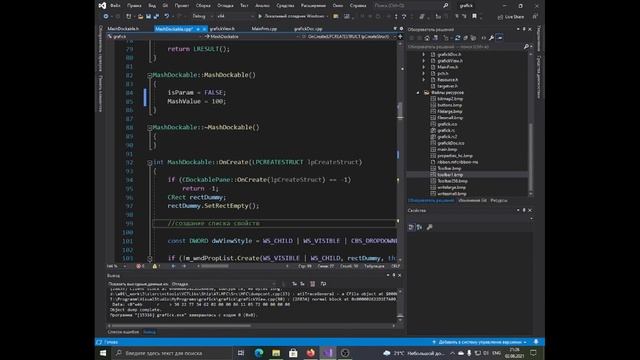Click the Categorized icon in Properties panel
The height and width of the screenshot is (360, 640).
pyautogui.click(x=411, y=227)
